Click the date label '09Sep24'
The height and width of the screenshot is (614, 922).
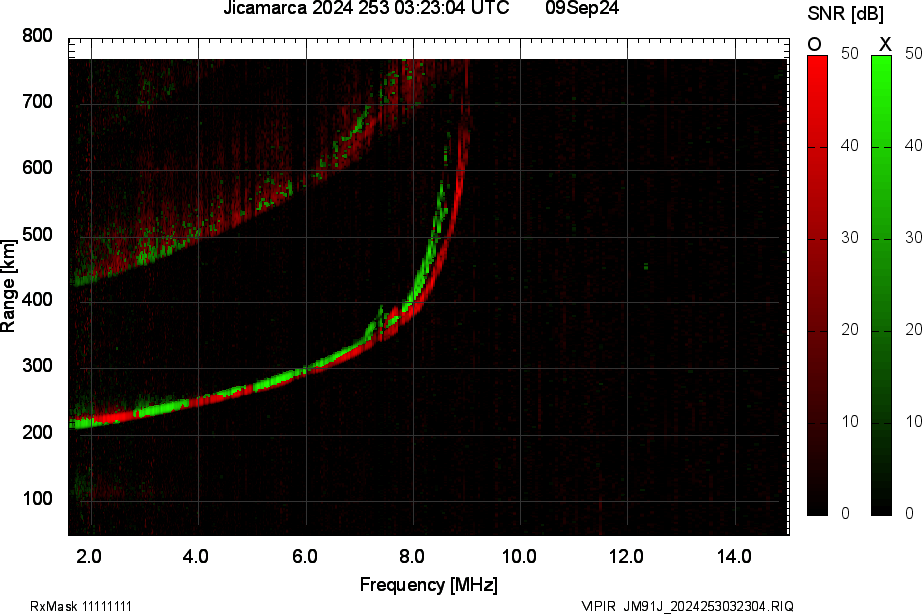582,8
